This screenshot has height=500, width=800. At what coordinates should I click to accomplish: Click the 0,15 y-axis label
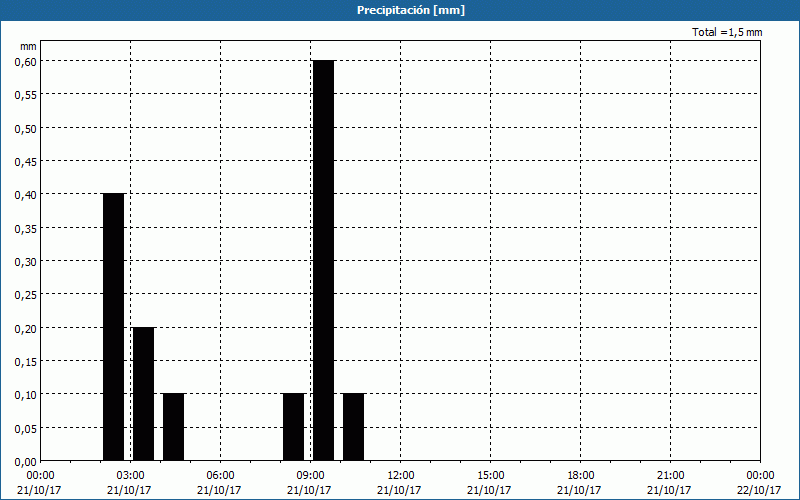point(26,361)
